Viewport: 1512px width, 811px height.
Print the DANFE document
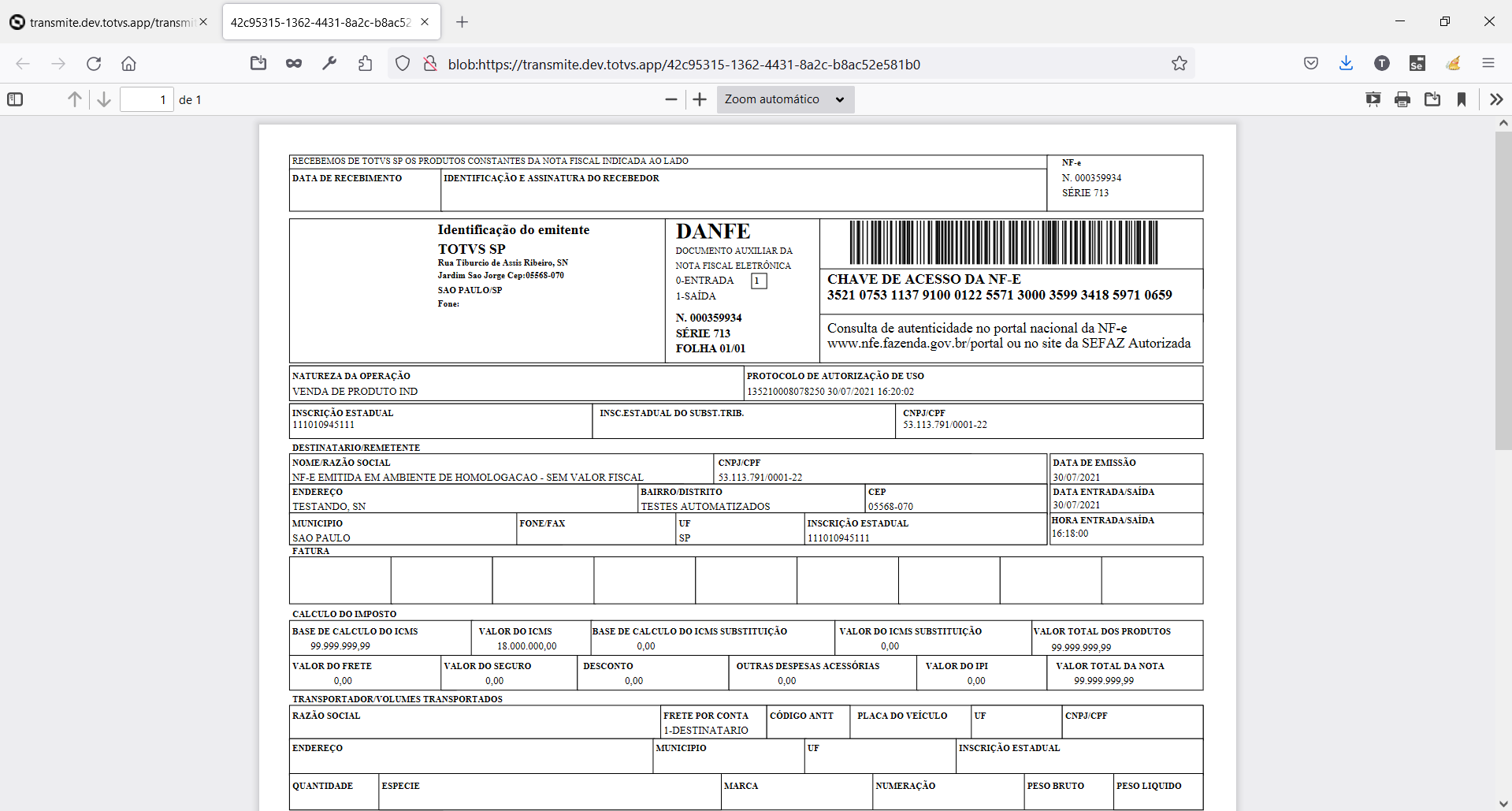pyautogui.click(x=1402, y=99)
